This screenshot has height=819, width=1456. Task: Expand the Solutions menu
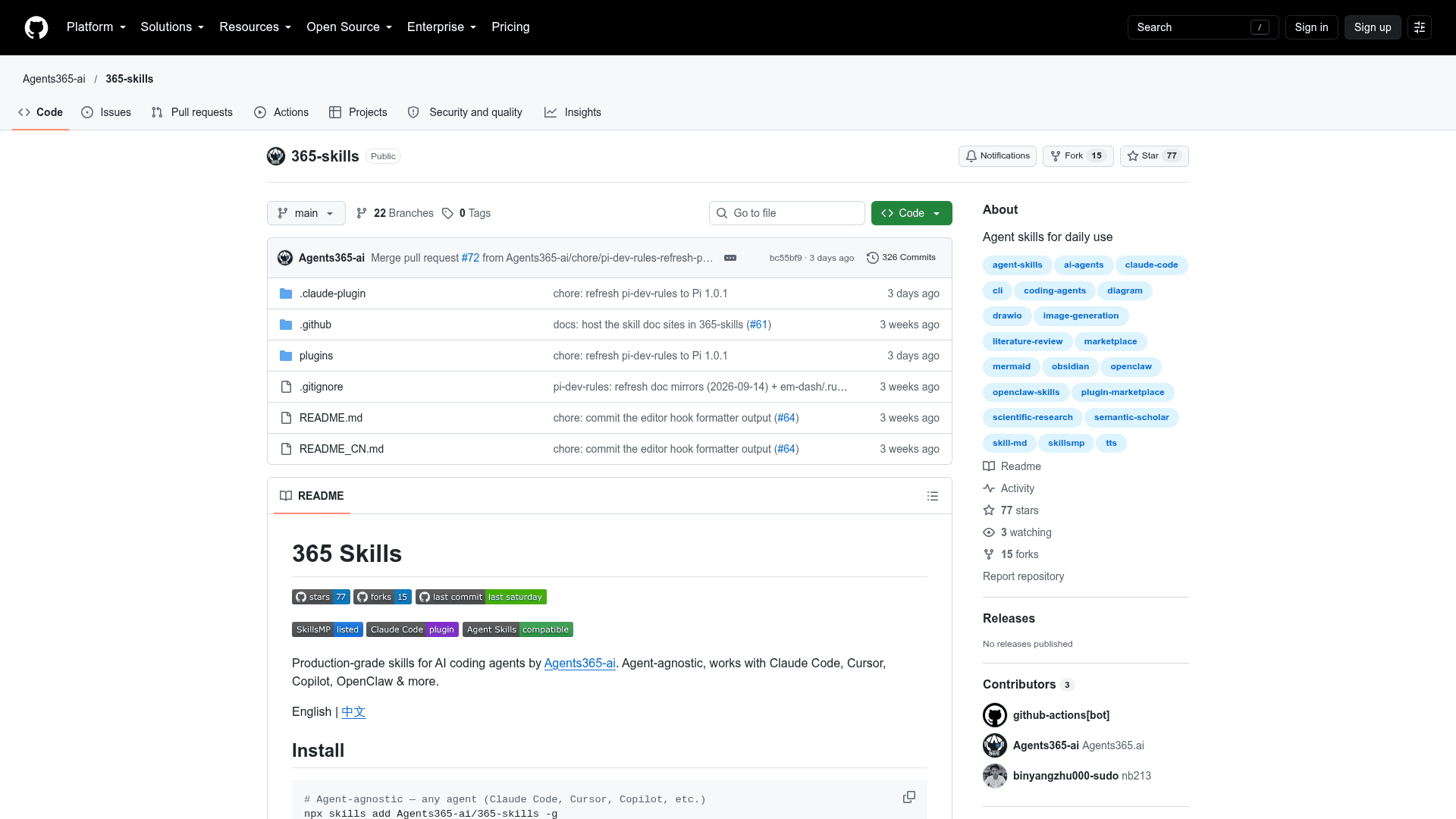172,27
